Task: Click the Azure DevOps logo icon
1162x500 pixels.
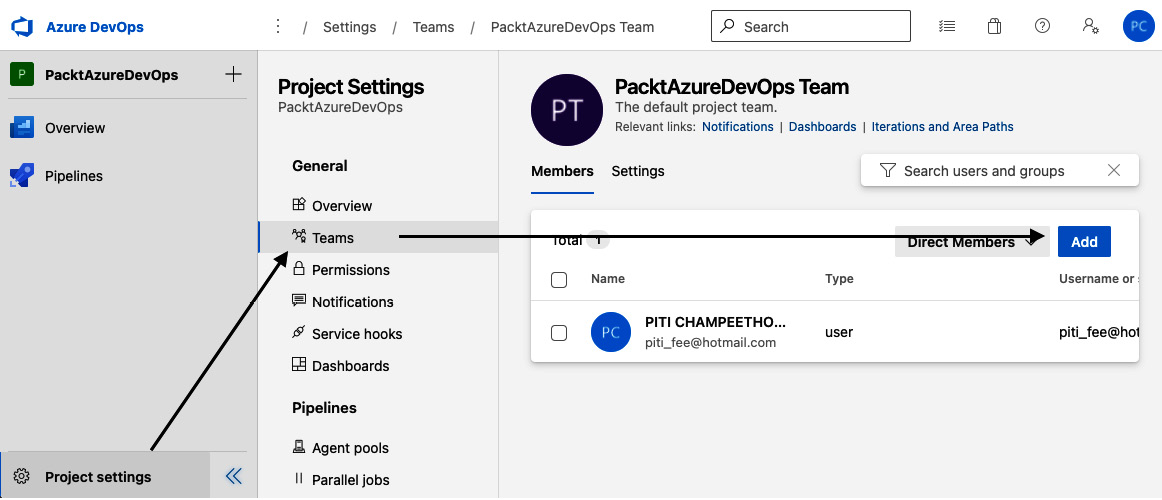Action: tap(22, 27)
